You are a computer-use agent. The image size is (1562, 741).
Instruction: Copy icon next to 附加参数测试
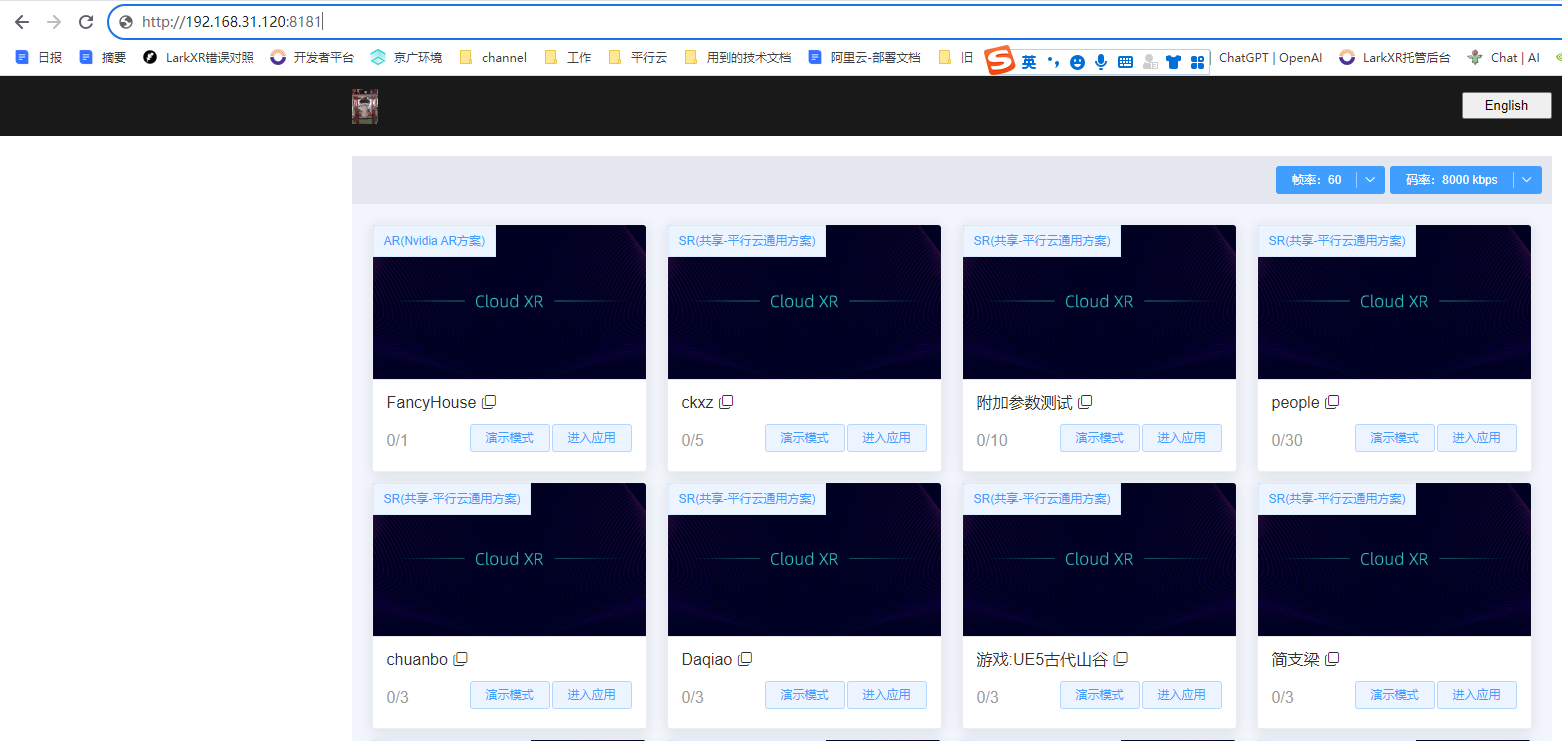(x=1085, y=402)
